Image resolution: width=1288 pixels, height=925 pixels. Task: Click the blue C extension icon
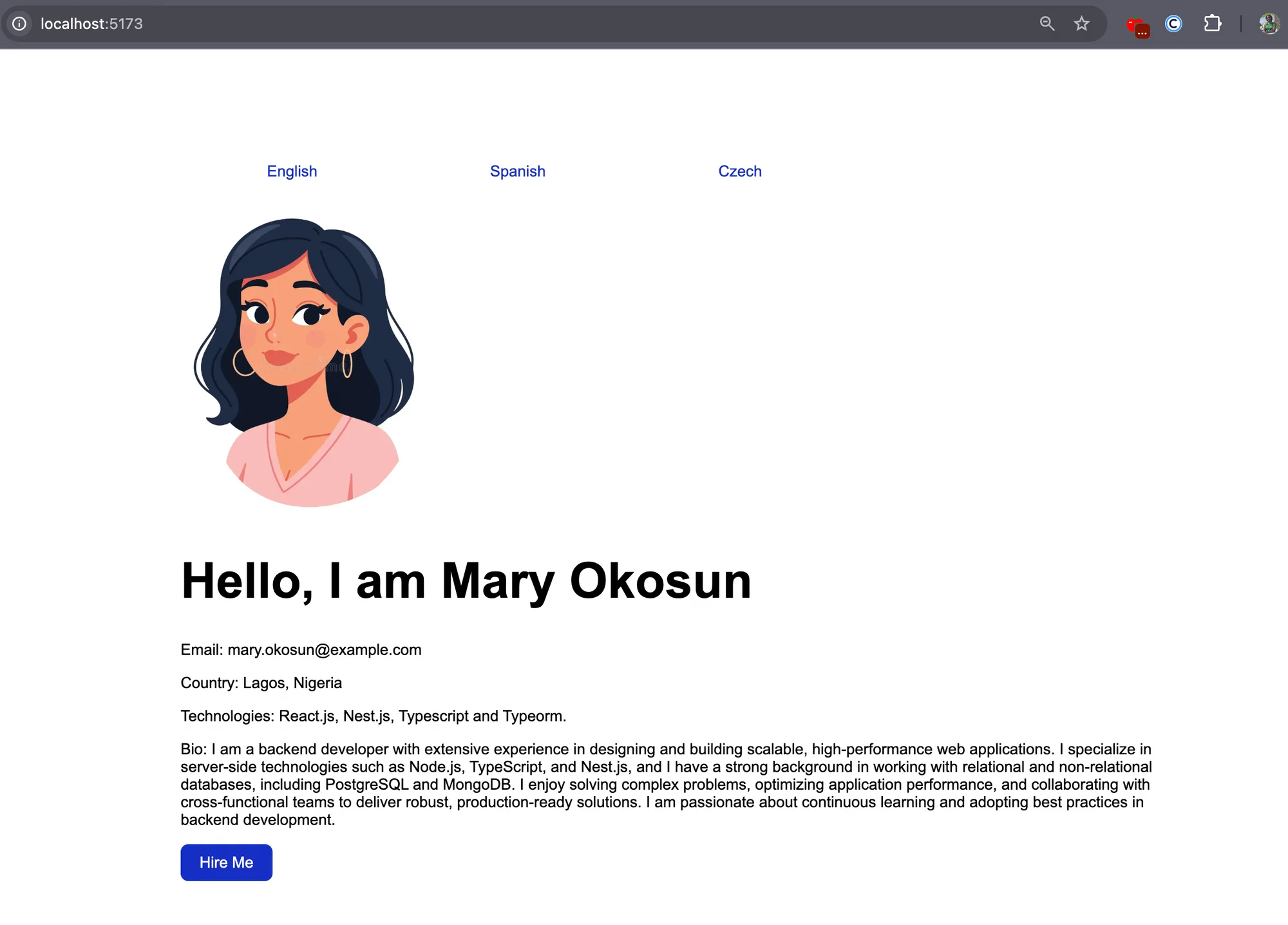click(x=1173, y=24)
